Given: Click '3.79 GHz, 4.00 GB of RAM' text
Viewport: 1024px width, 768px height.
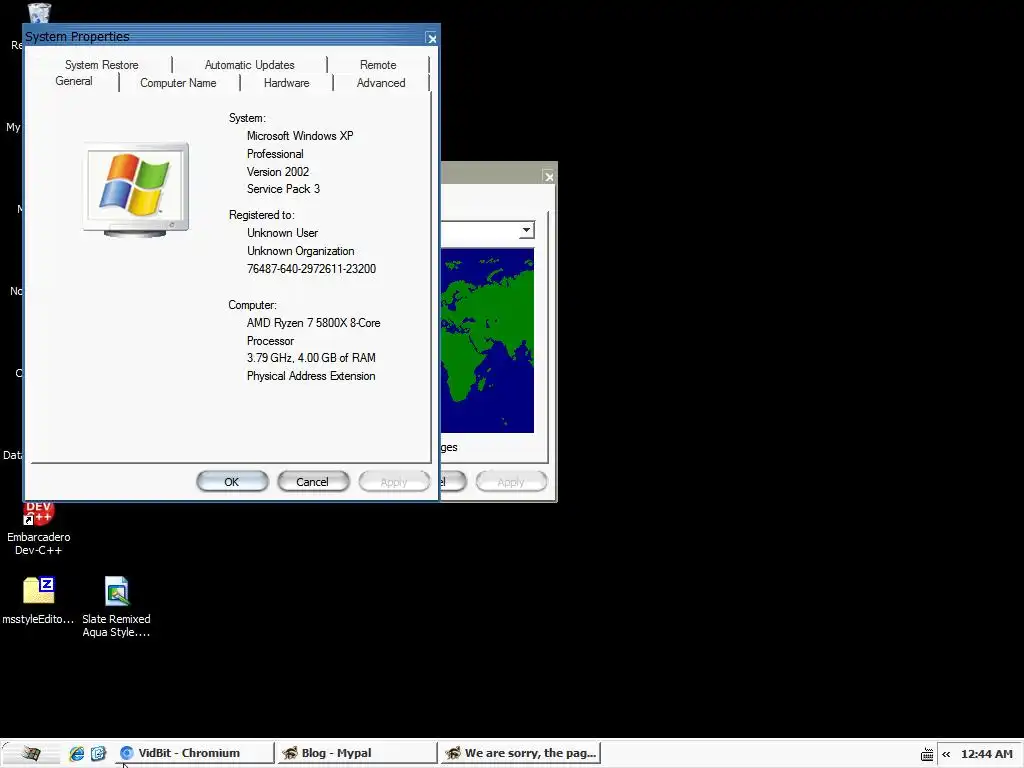Looking at the screenshot, I should pyautogui.click(x=311, y=358).
